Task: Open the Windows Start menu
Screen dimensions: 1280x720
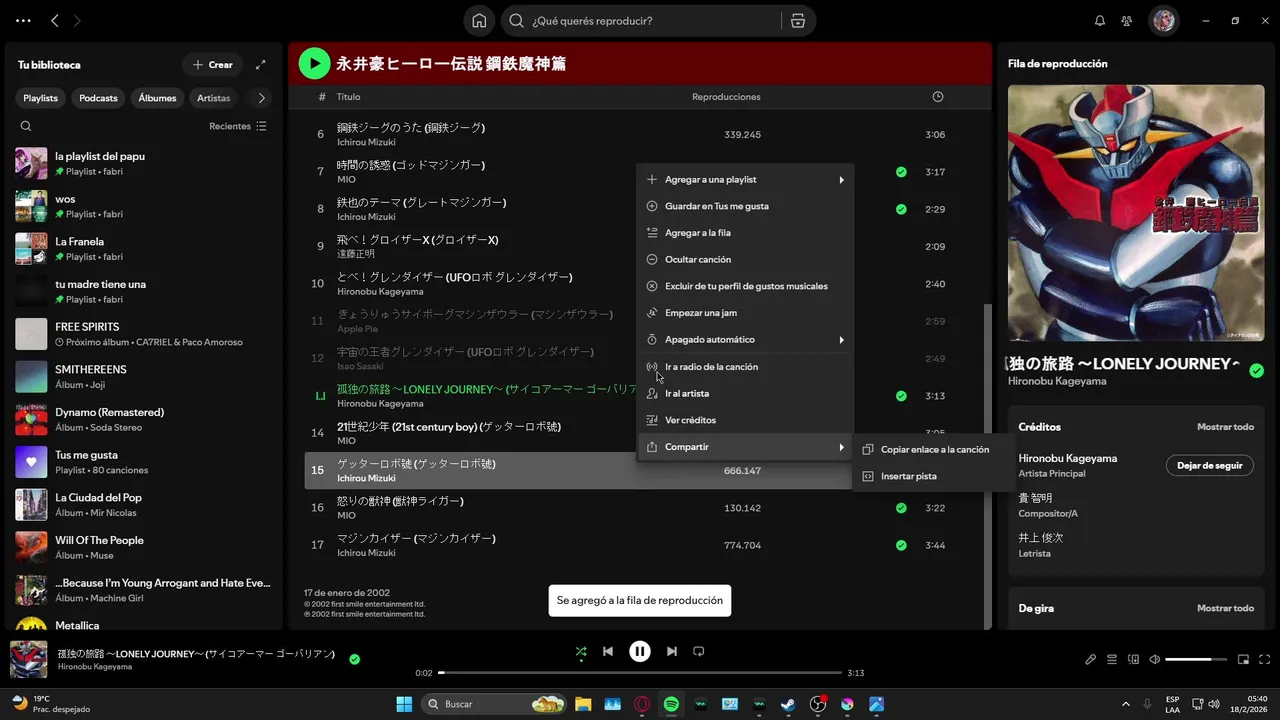Action: point(404,704)
